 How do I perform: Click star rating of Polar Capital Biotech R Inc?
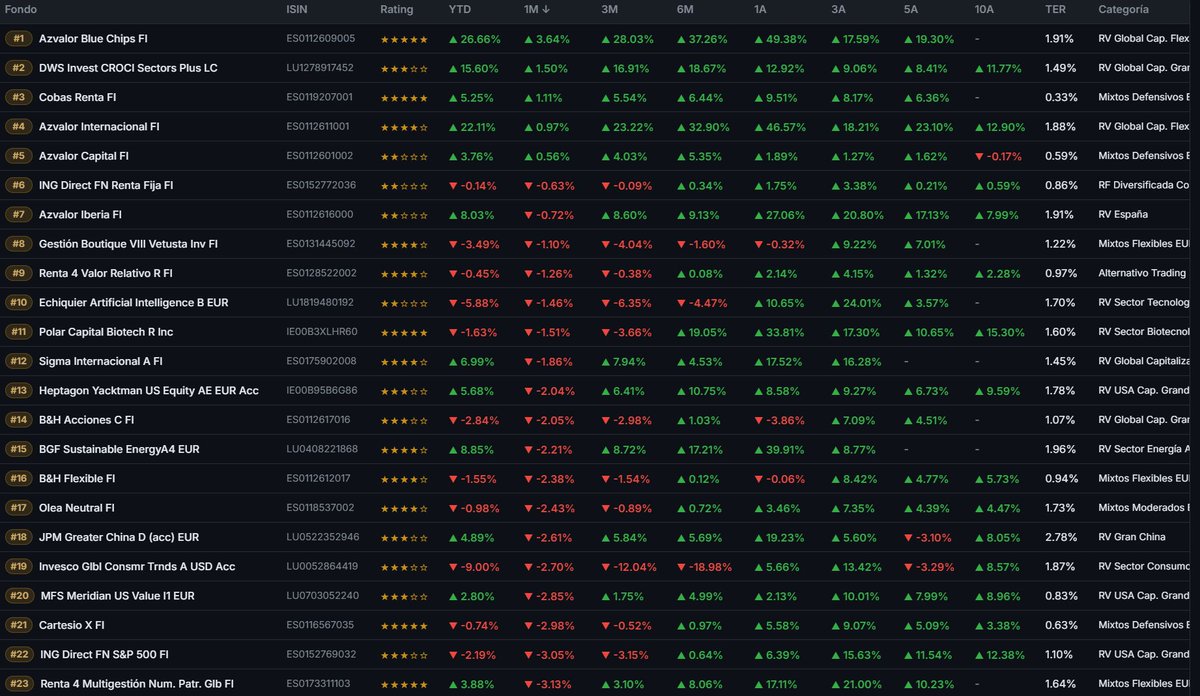(x=404, y=332)
